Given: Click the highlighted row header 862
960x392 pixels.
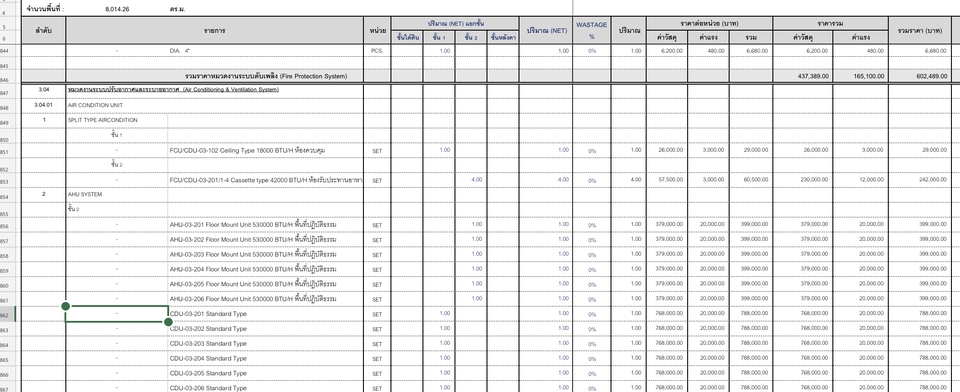Looking at the screenshot, I should coord(7,314).
